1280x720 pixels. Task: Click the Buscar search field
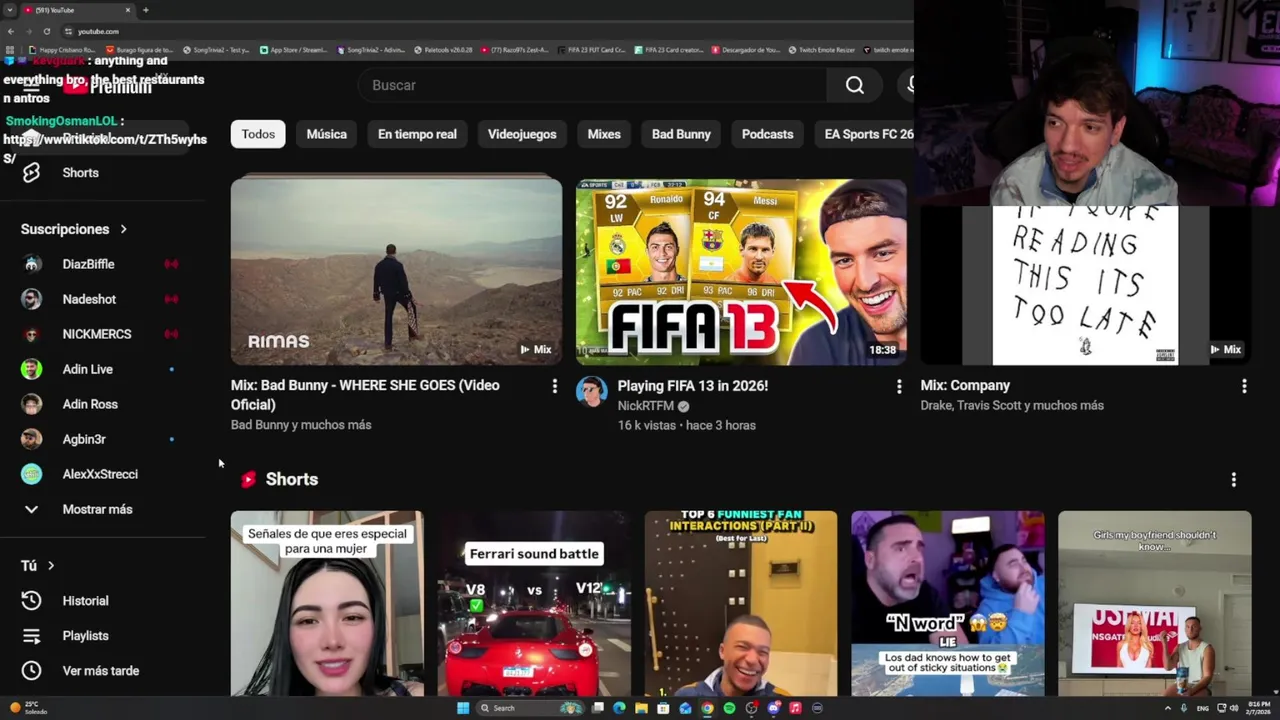(x=593, y=85)
